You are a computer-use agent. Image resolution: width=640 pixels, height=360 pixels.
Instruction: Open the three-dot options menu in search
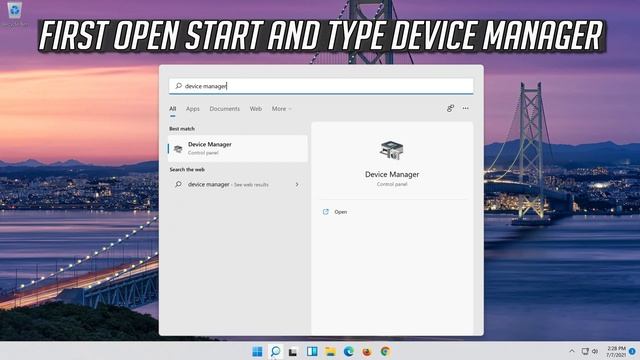(465, 108)
